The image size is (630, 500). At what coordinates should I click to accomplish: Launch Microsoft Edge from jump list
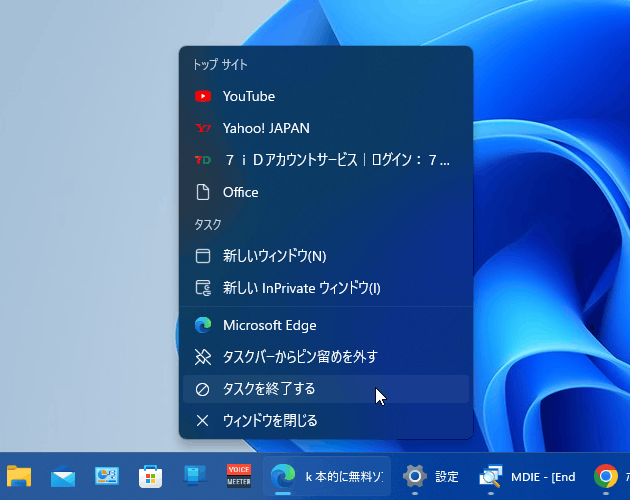326,325
